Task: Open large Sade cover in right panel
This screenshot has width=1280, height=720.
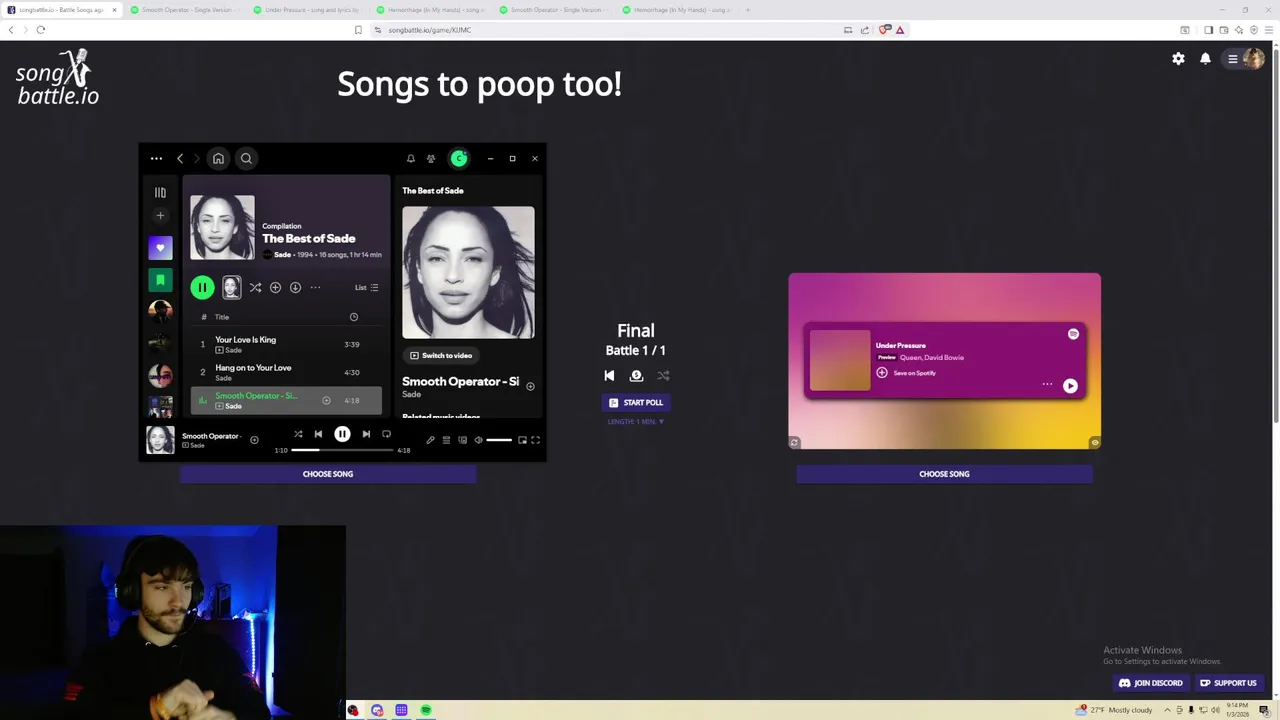Action: click(468, 272)
